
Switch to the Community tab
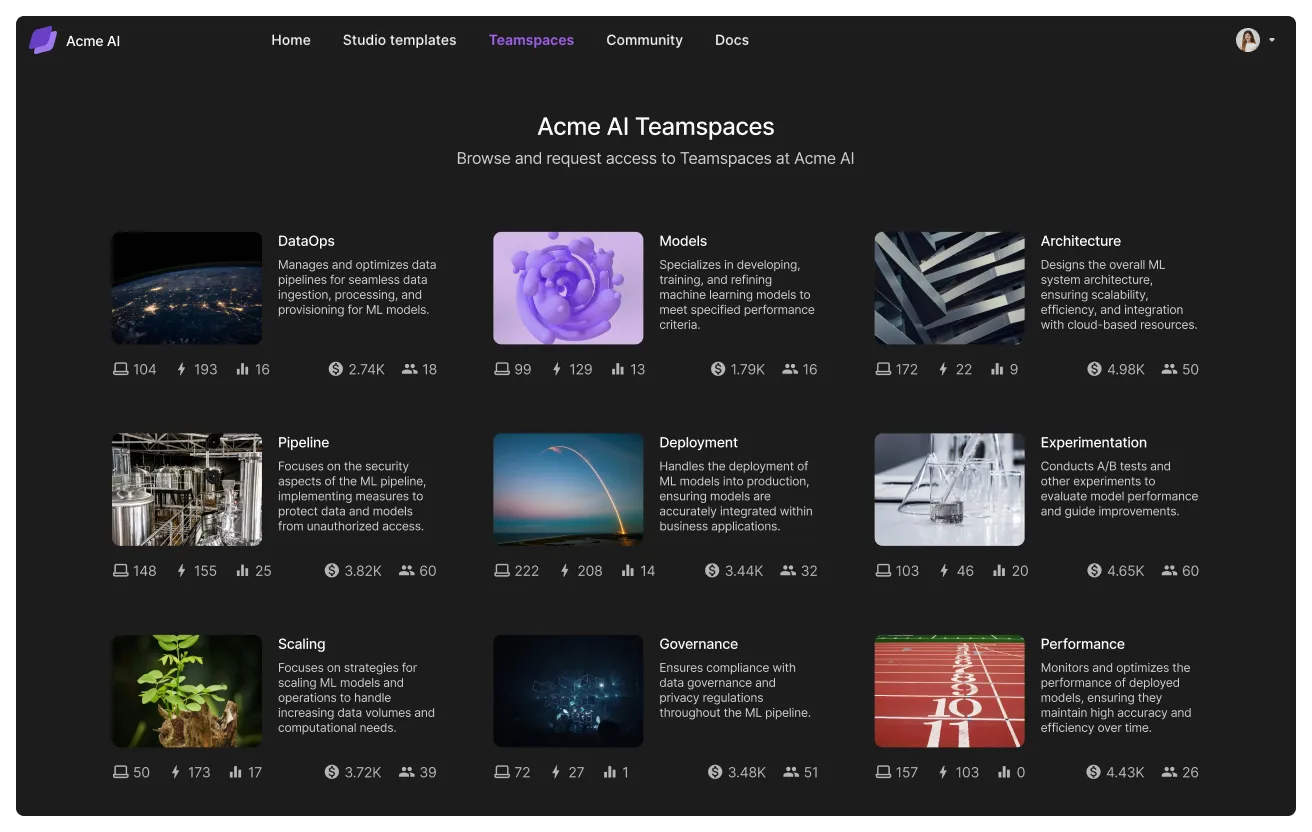pos(644,40)
